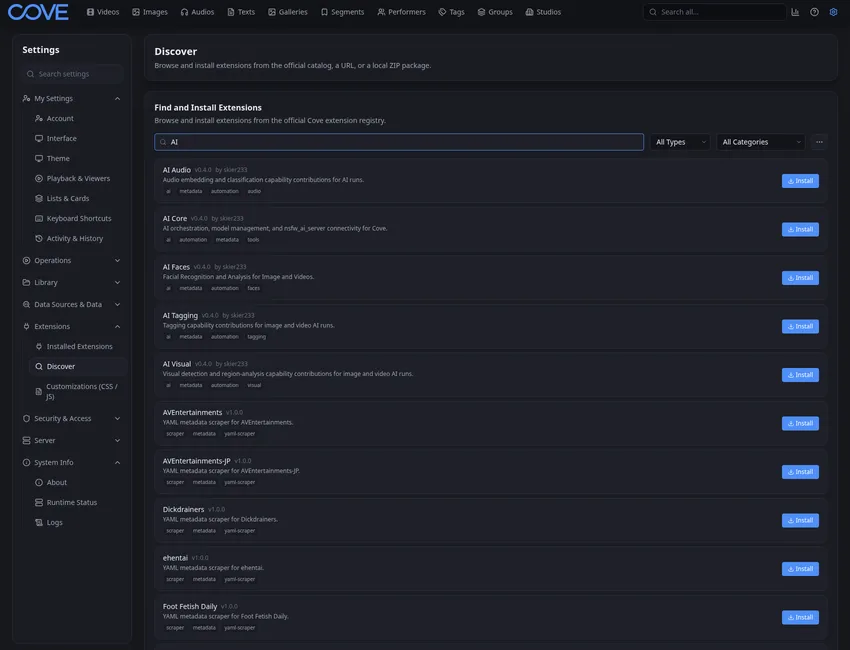Open the help question mark icon
The width and height of the screenshot is (850, 650).
coord(814,12)
